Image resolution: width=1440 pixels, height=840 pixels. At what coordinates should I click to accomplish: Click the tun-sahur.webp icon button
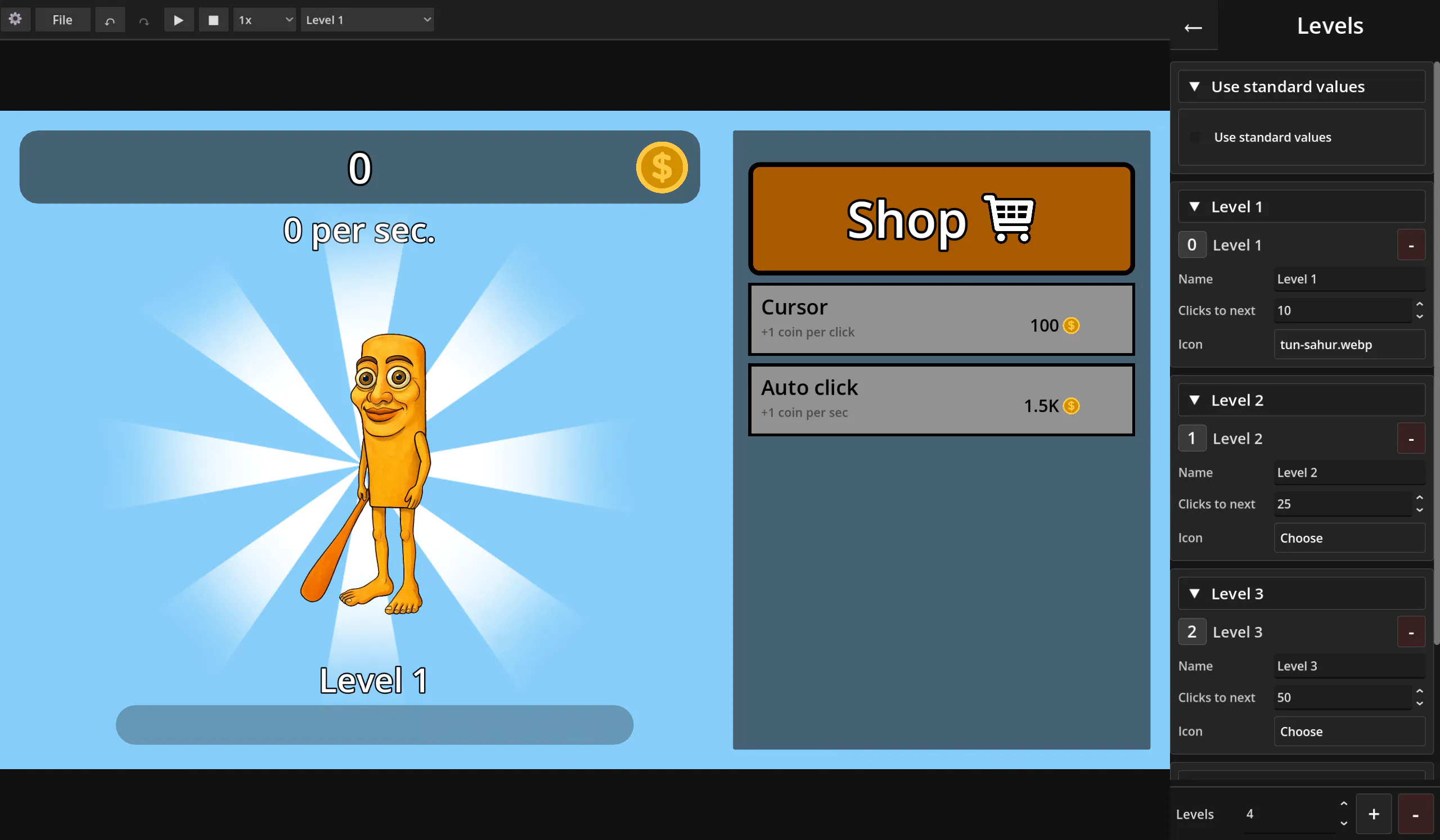1349,344
